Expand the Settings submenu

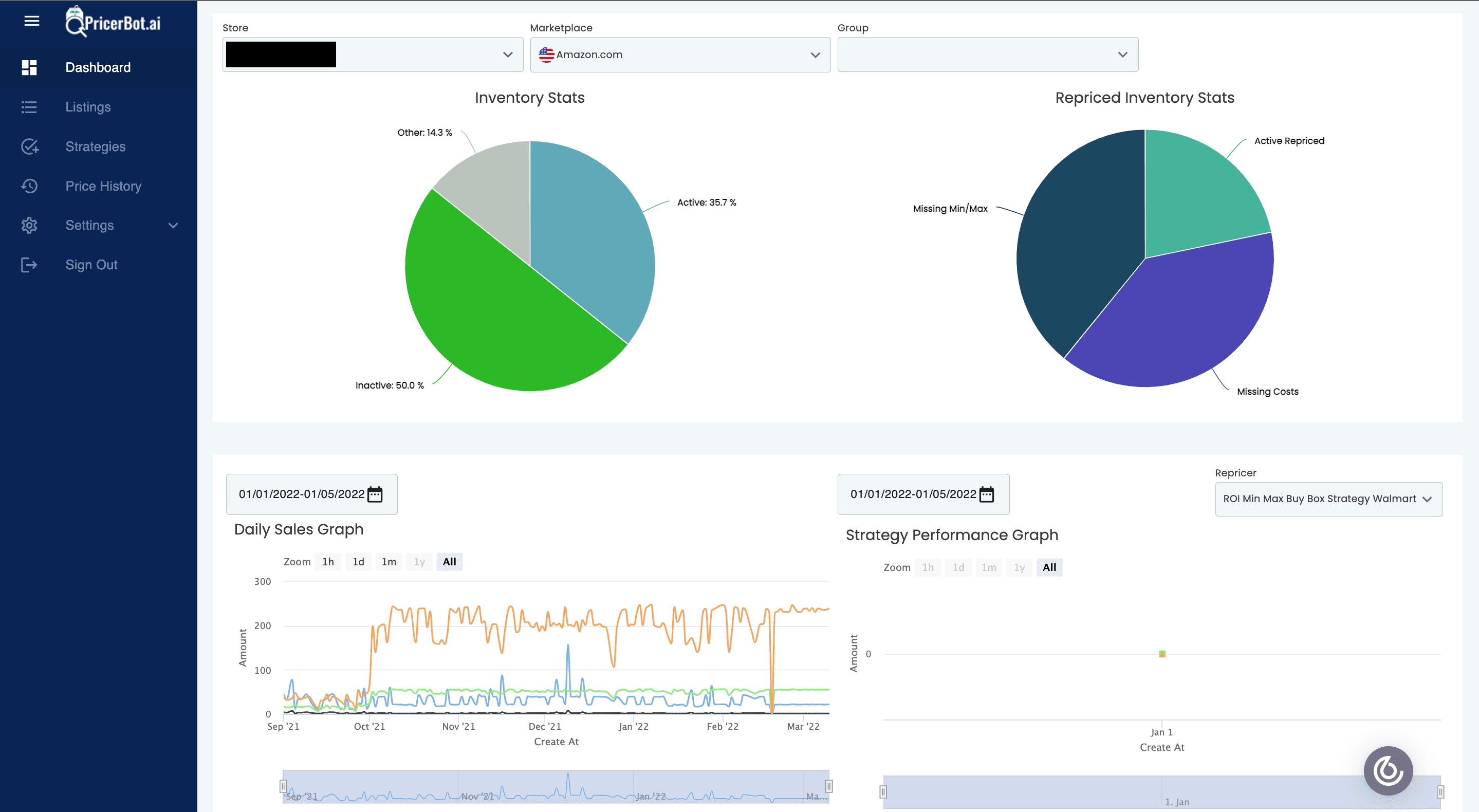pos(173,225)
